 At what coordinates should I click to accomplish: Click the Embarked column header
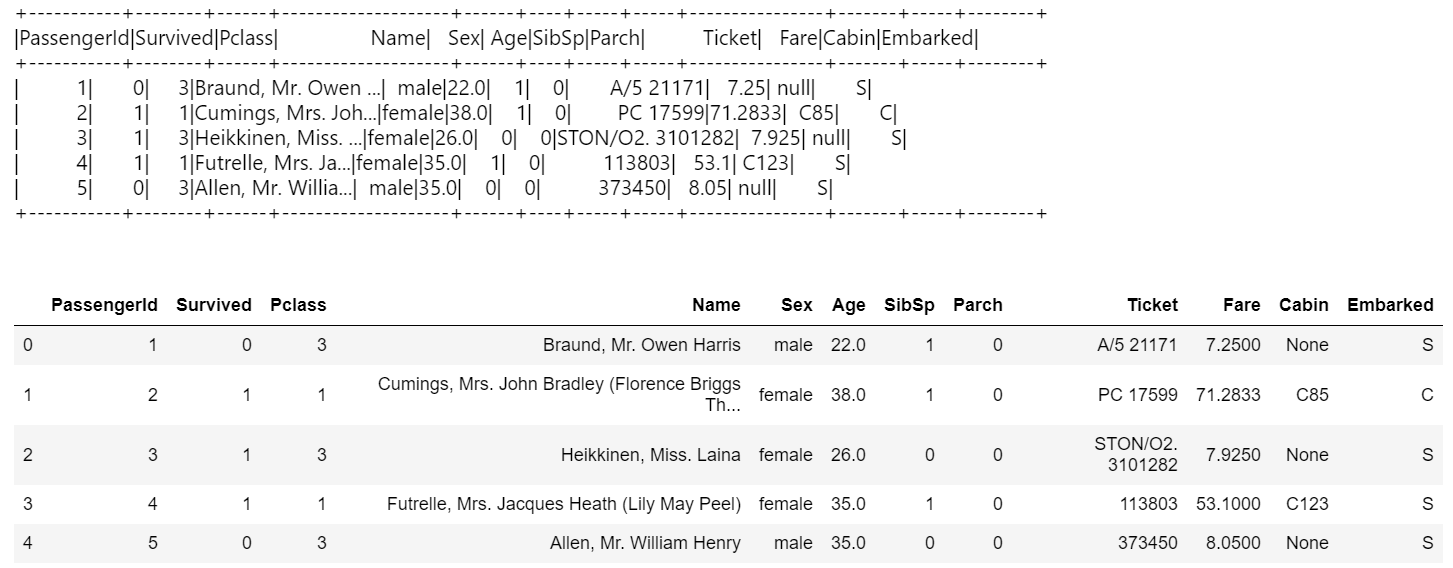click(x=1390, y=305)
